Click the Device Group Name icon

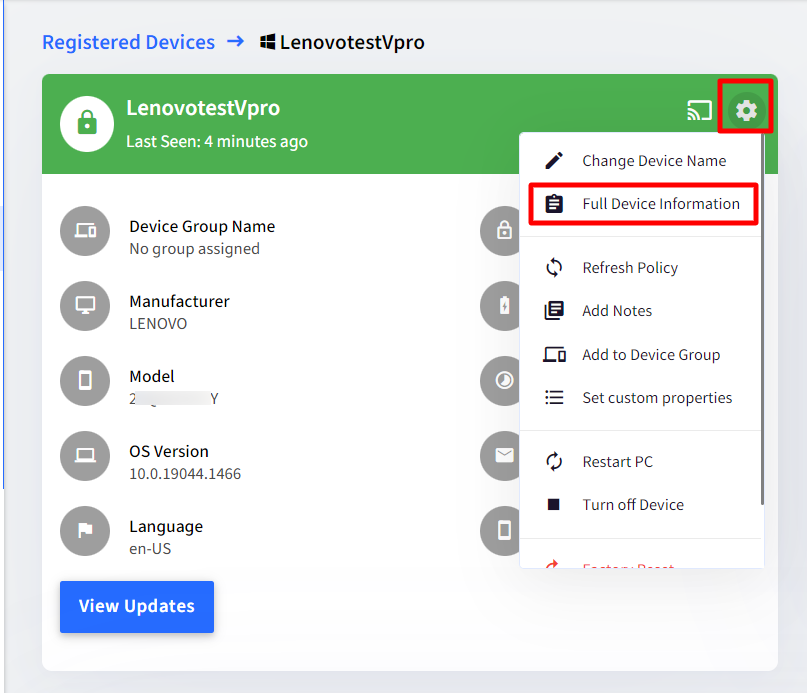coord(85,231)
